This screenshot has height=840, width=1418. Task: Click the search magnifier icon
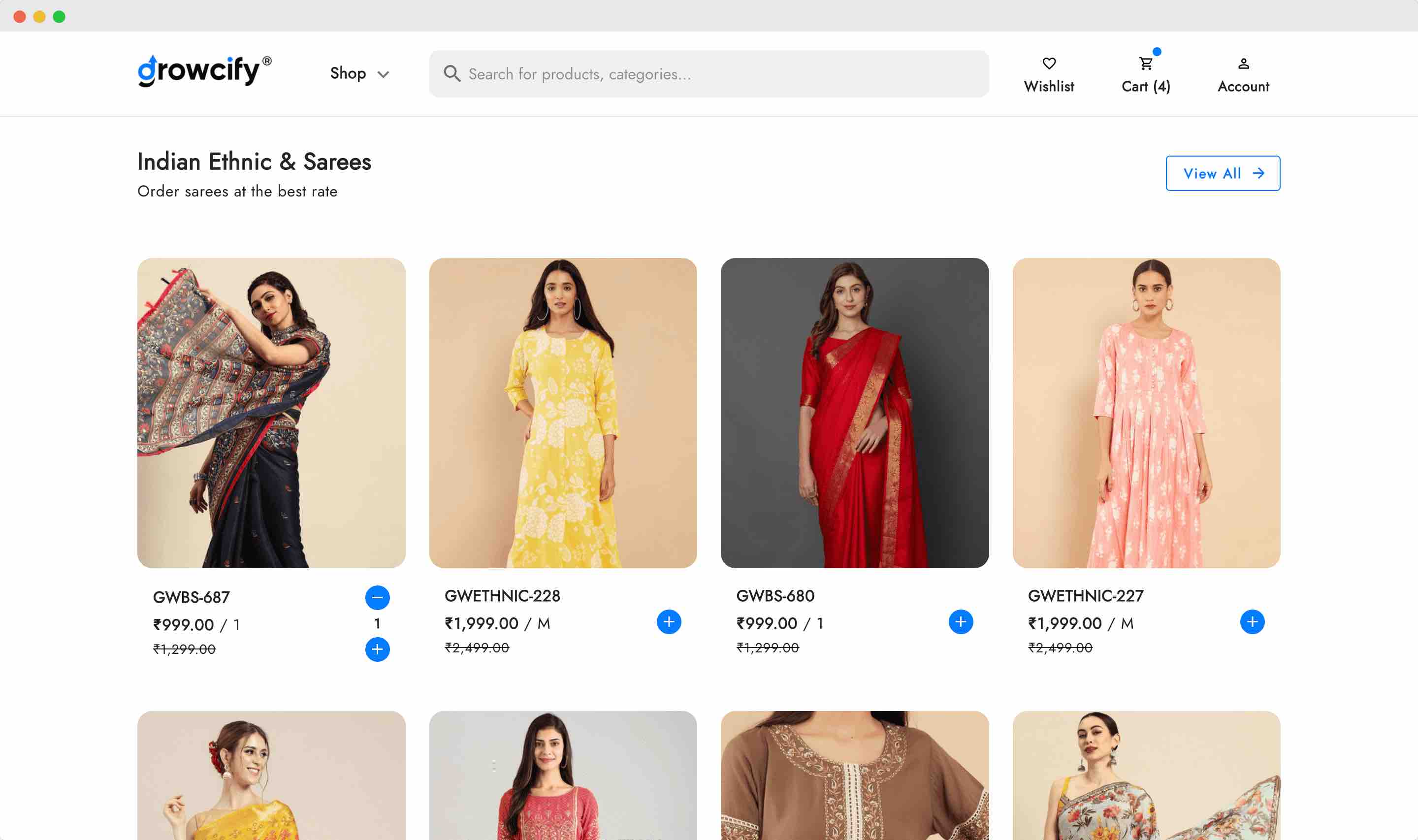click(x=451, y=73)
